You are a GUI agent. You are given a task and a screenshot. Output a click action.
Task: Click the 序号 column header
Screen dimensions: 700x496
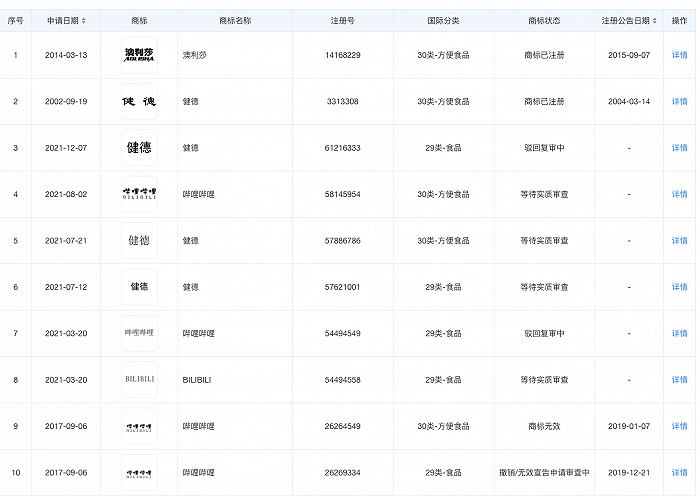(16, 21)
